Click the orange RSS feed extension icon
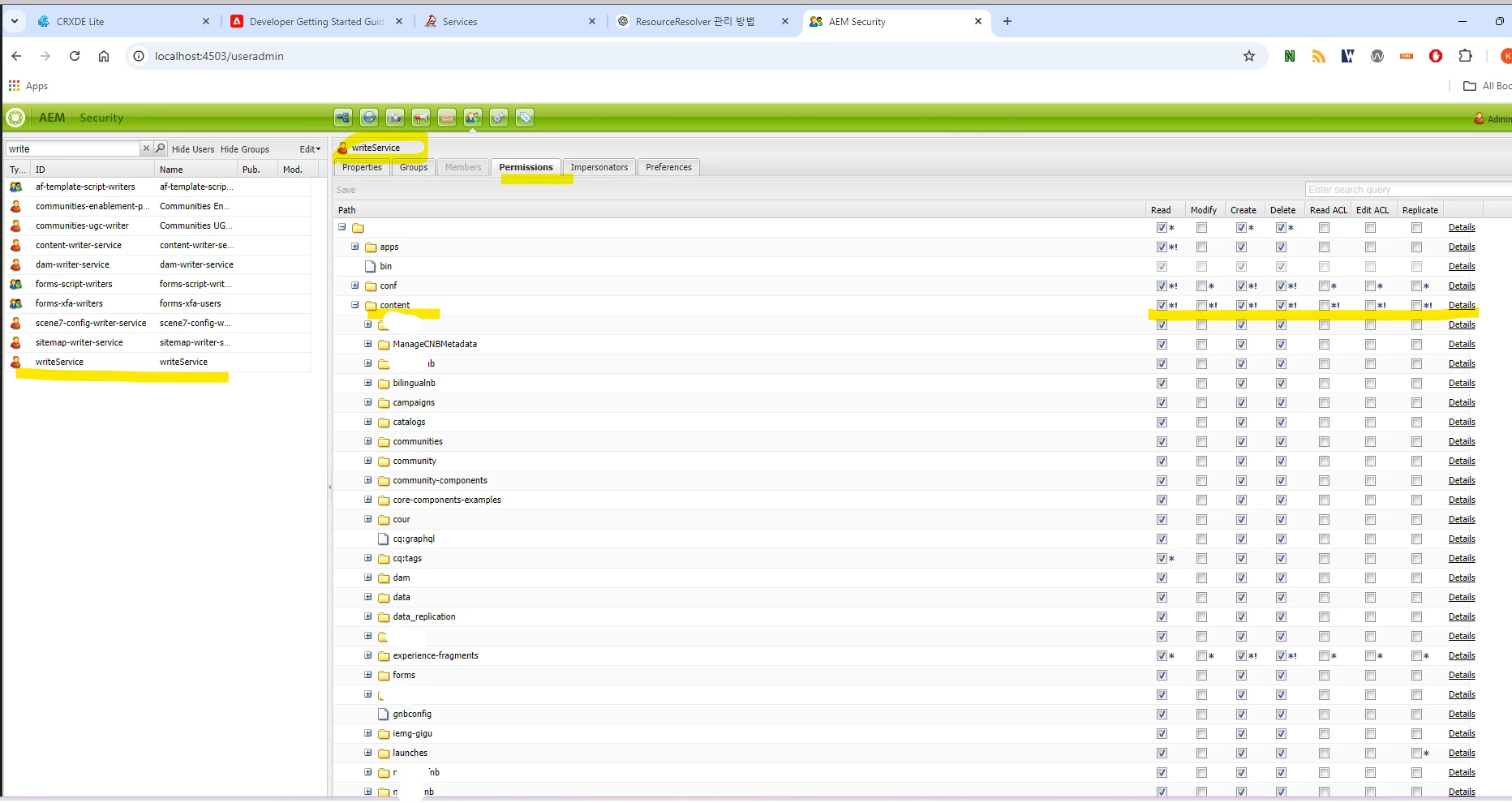The image size is (1512, 803). (1319, 56)
